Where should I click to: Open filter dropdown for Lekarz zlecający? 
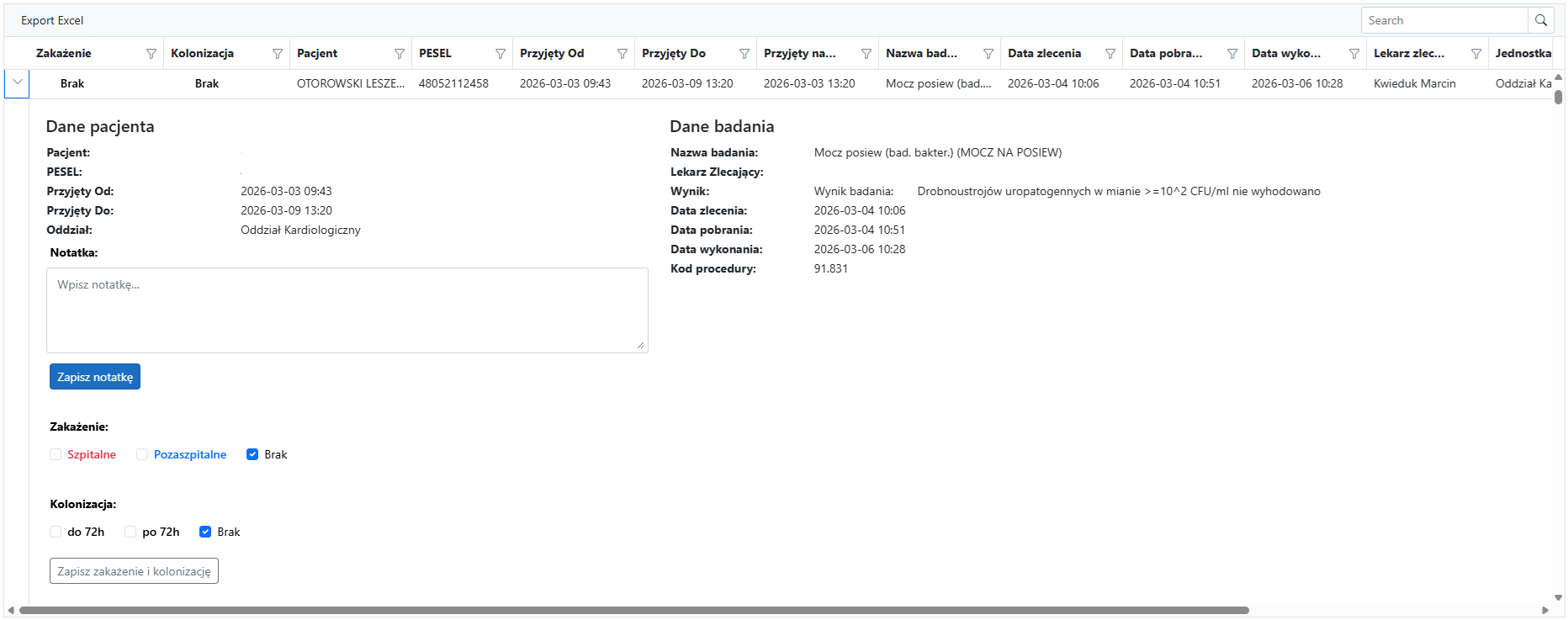pyautogui.click(x=1476, y=54)
